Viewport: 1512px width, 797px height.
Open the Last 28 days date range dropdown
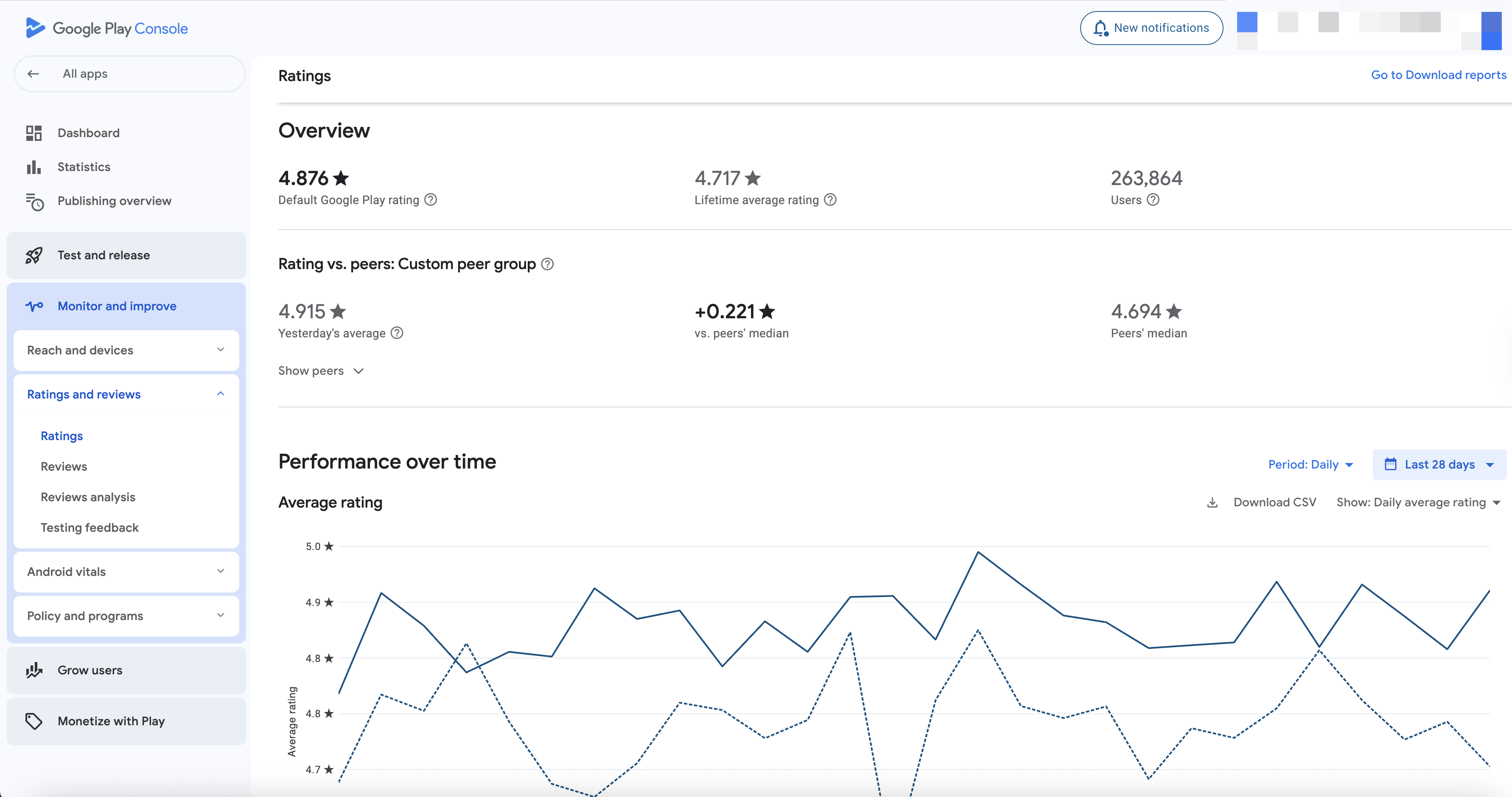[1439, 465]
